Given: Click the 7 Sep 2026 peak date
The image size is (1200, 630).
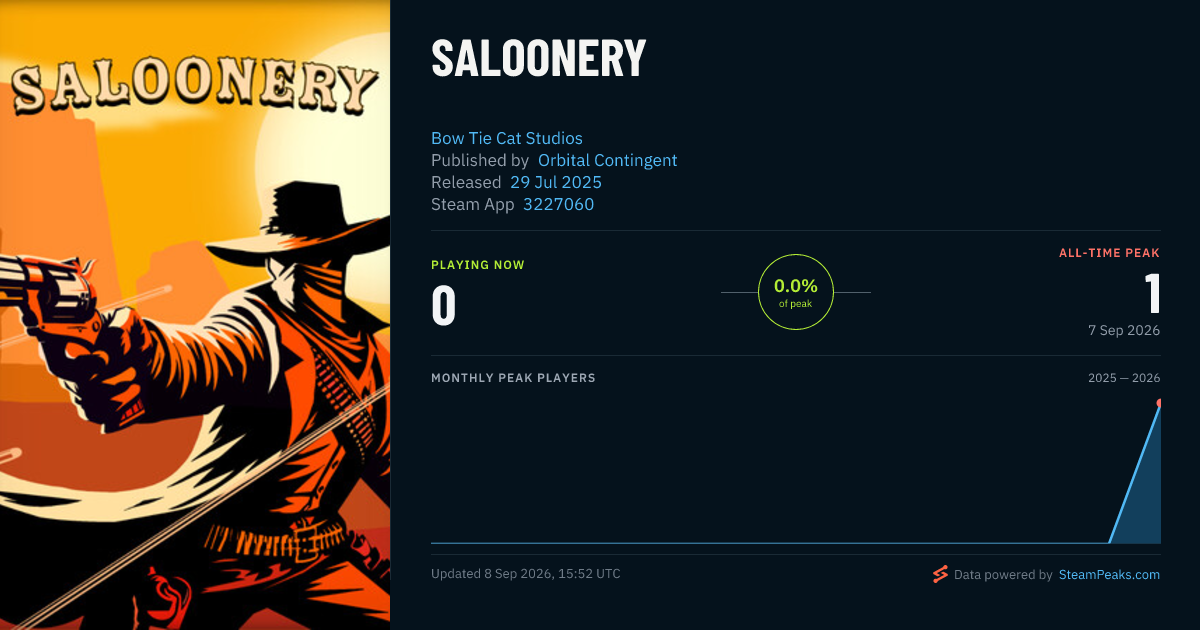Looking at the screenshot, I should coord(1124,330).
